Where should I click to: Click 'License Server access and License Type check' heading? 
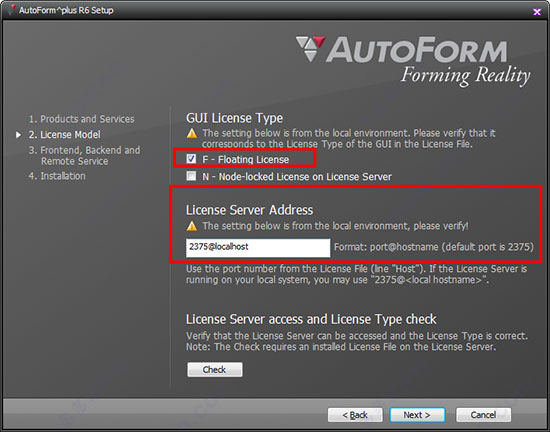[311, 319]
